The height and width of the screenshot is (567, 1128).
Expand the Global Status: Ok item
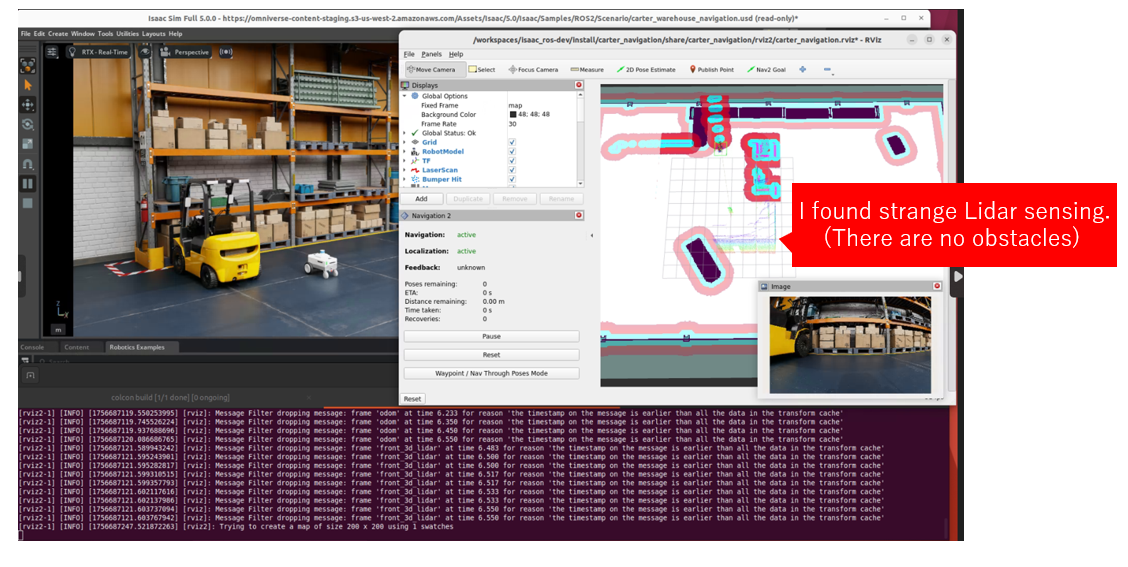click(404, 133)
